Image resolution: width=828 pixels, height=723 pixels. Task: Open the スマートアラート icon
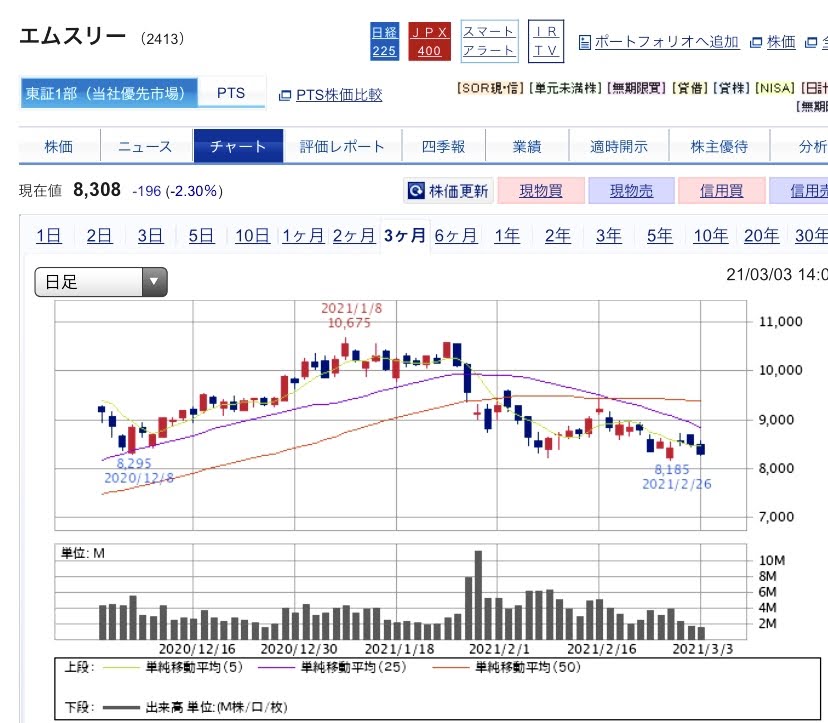click(489, 41)
